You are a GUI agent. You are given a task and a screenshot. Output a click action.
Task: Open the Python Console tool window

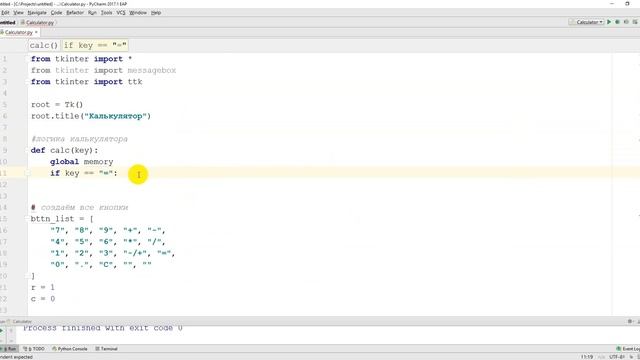point(70,349)
